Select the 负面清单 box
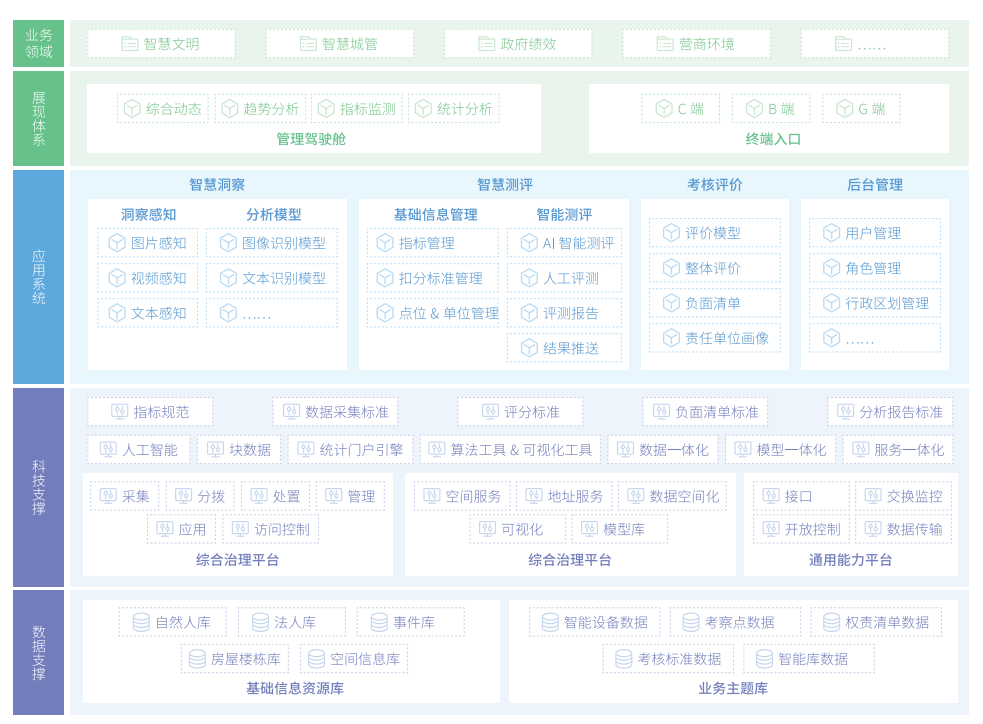 click(x=715, y=303)
